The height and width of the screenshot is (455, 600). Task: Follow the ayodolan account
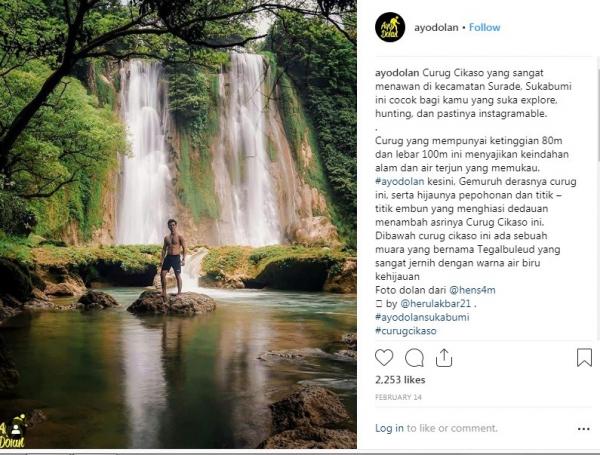click(485, 27)
